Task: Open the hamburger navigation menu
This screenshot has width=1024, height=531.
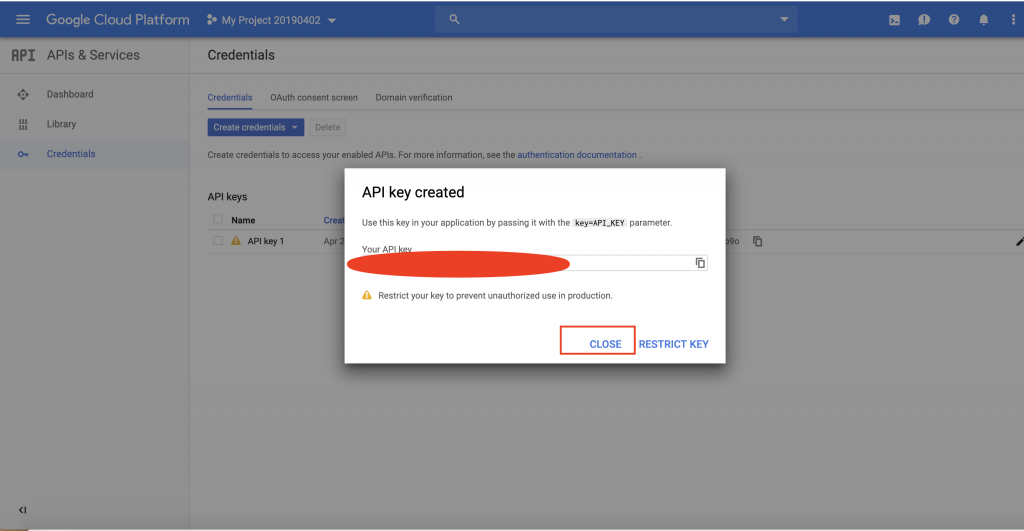Action: (23, 20)
